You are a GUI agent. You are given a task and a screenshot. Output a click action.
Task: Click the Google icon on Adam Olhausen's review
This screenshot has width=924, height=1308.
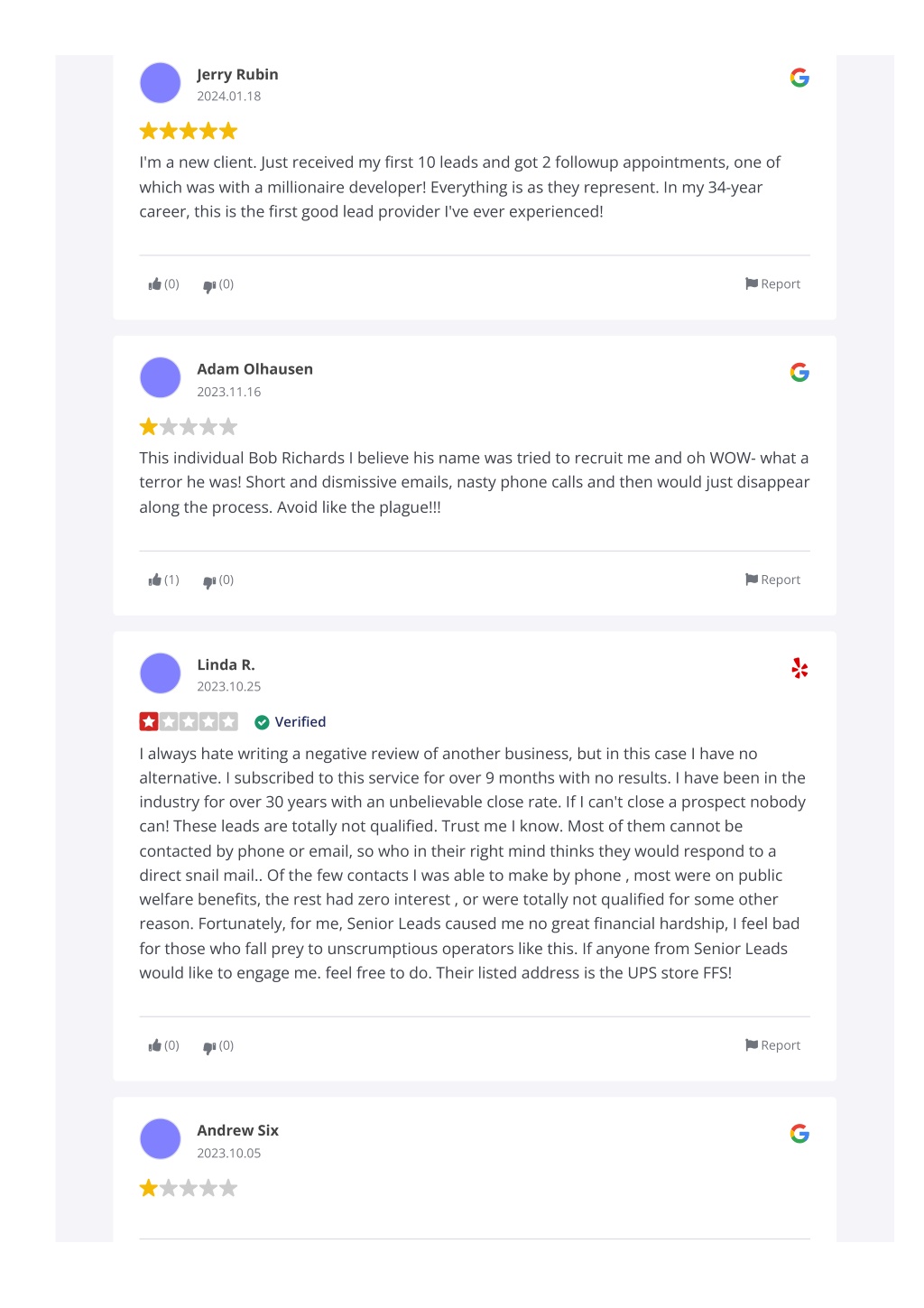[x=799, y=373]
